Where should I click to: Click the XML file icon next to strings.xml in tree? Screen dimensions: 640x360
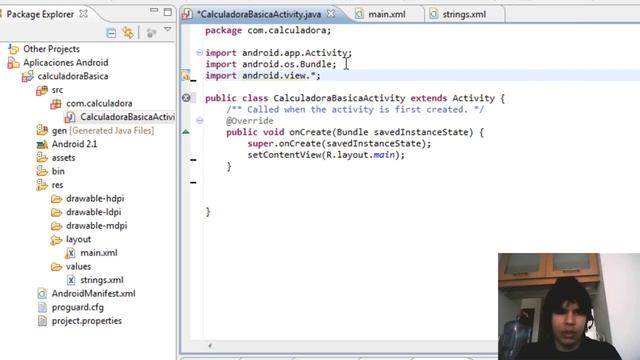click(x=71, y=280)
